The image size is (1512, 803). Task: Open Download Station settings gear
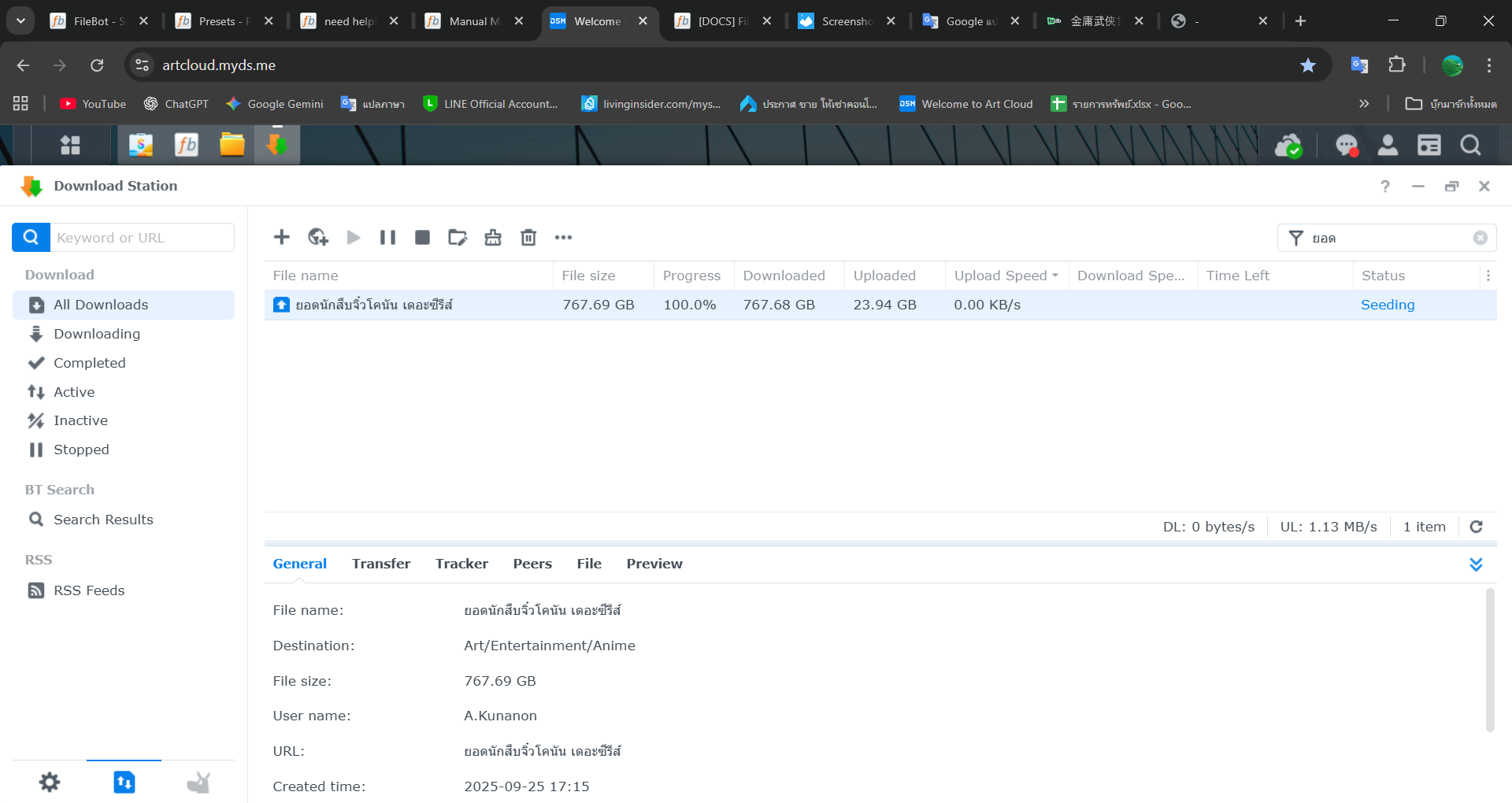pos(50,782)
